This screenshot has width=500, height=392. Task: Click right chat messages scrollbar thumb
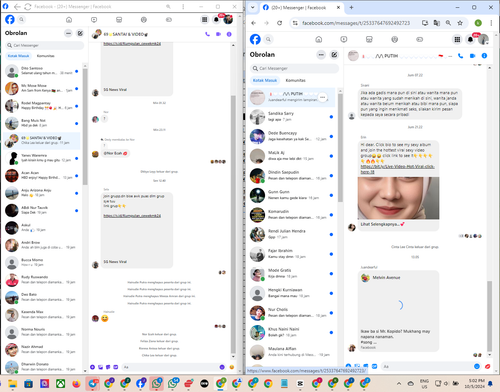489,315
